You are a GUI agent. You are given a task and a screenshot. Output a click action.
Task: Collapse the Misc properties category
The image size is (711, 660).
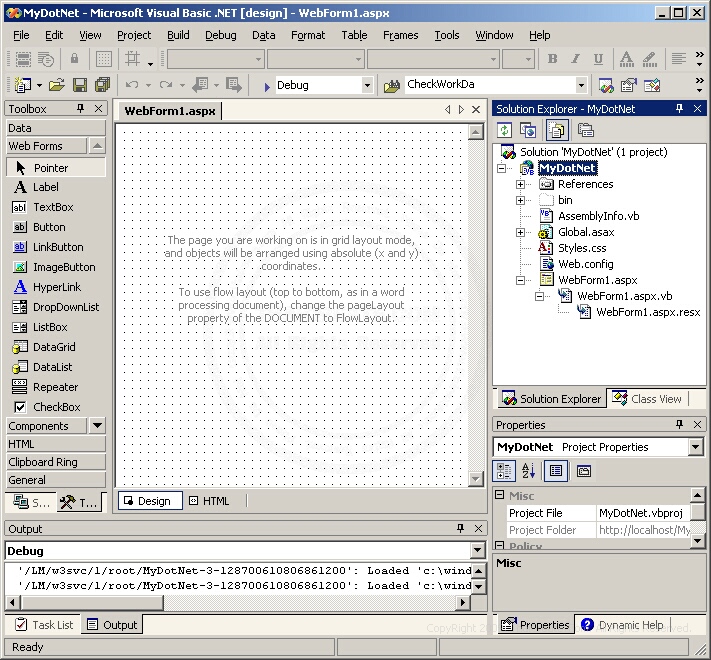(499, 495)
